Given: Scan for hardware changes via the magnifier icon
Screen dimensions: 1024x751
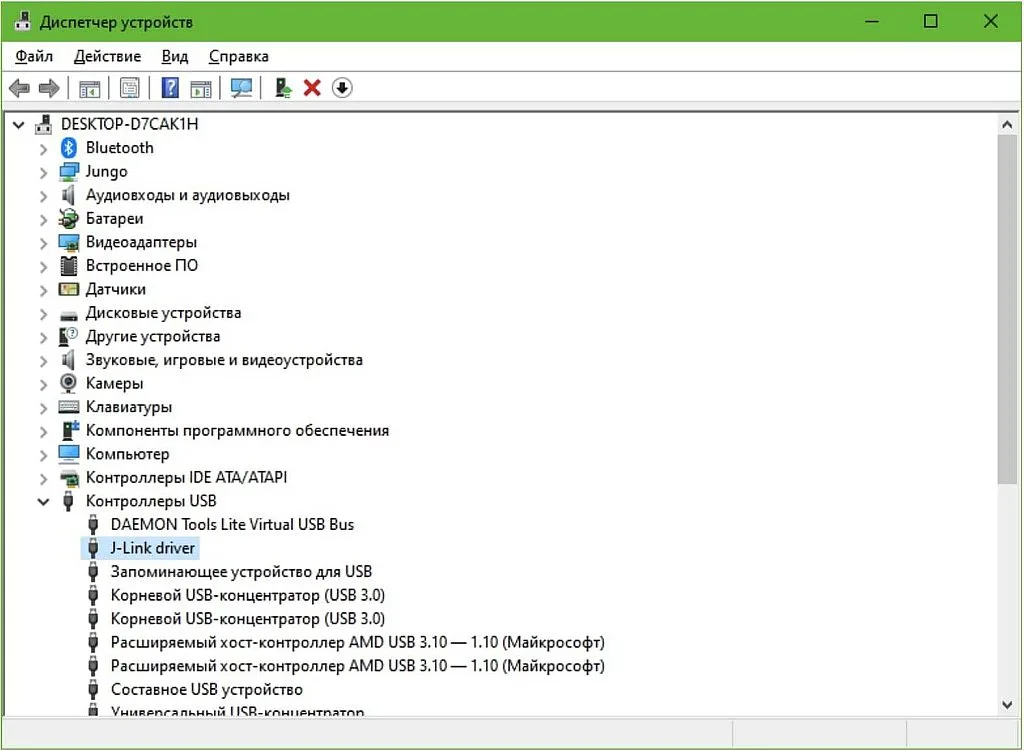Looking at the screenshot, I should tap(240, 88).
